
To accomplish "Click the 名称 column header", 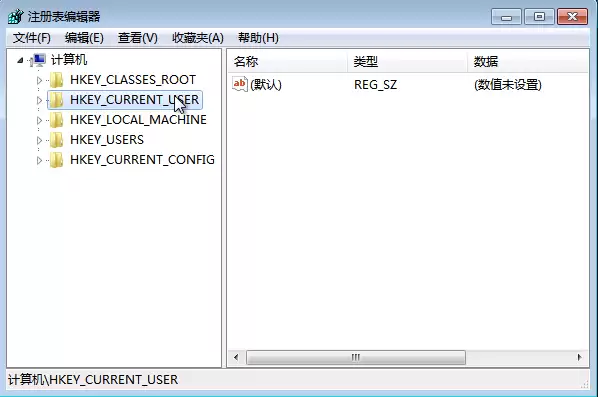I will 288,61.
